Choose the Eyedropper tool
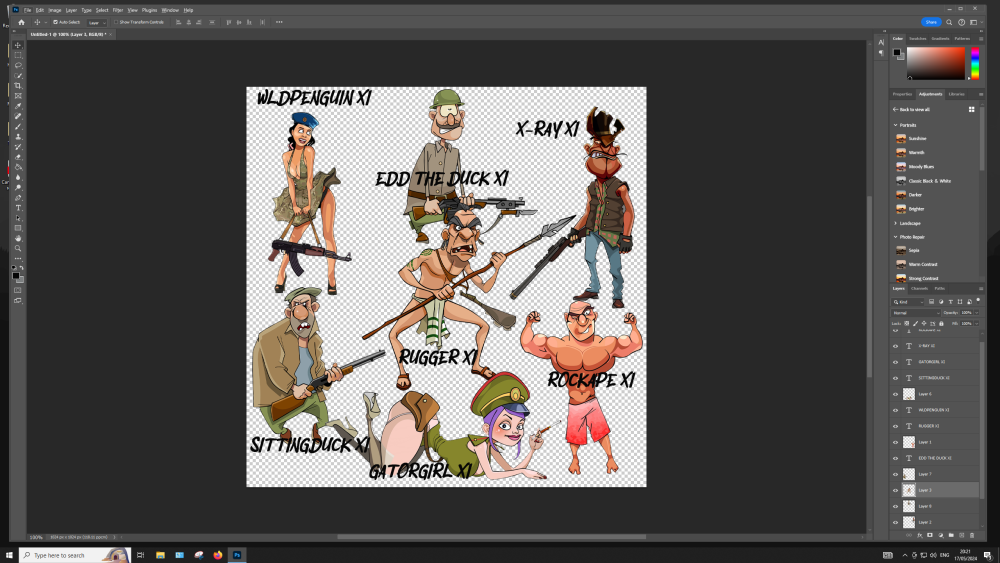Screen dimensions: 1000x563 pyautogui.click(x=18, y=106)
